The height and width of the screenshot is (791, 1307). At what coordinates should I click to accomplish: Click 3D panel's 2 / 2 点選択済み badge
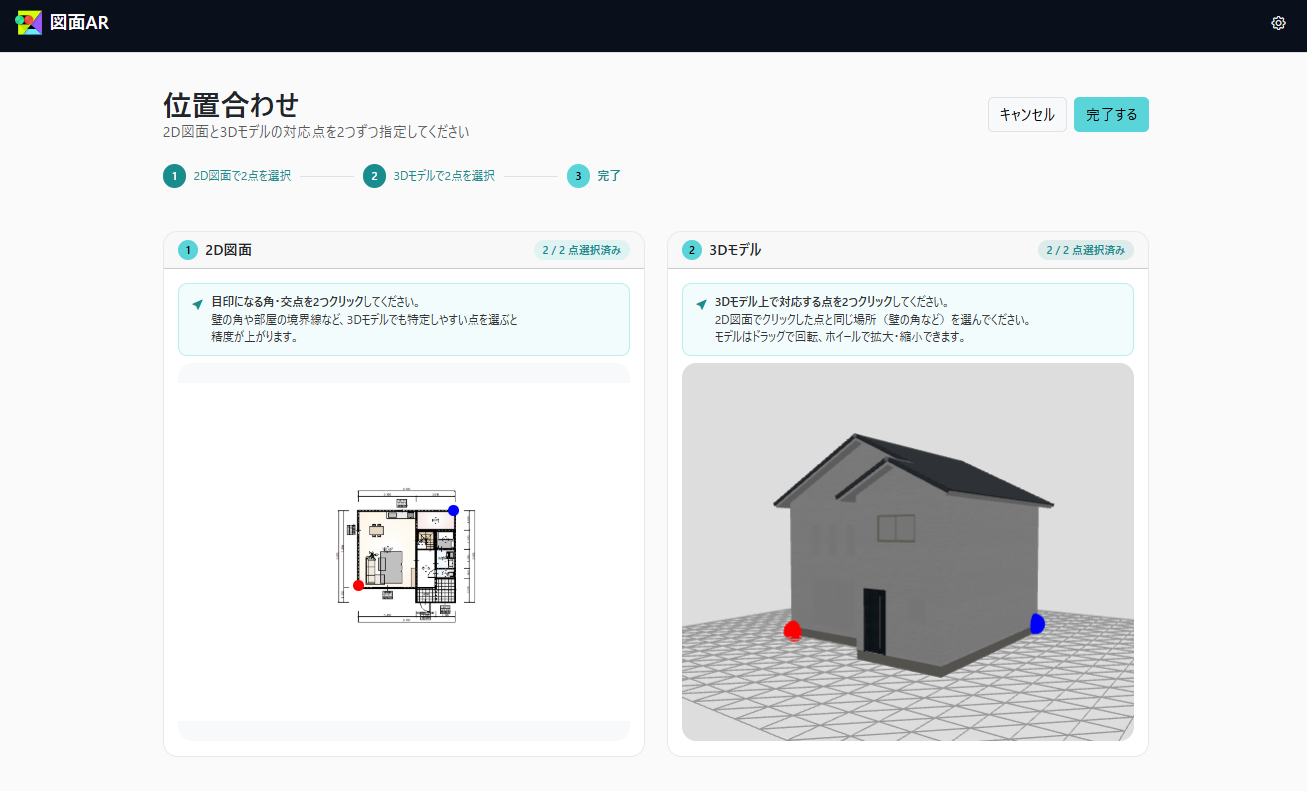[x=1086, y=250]
